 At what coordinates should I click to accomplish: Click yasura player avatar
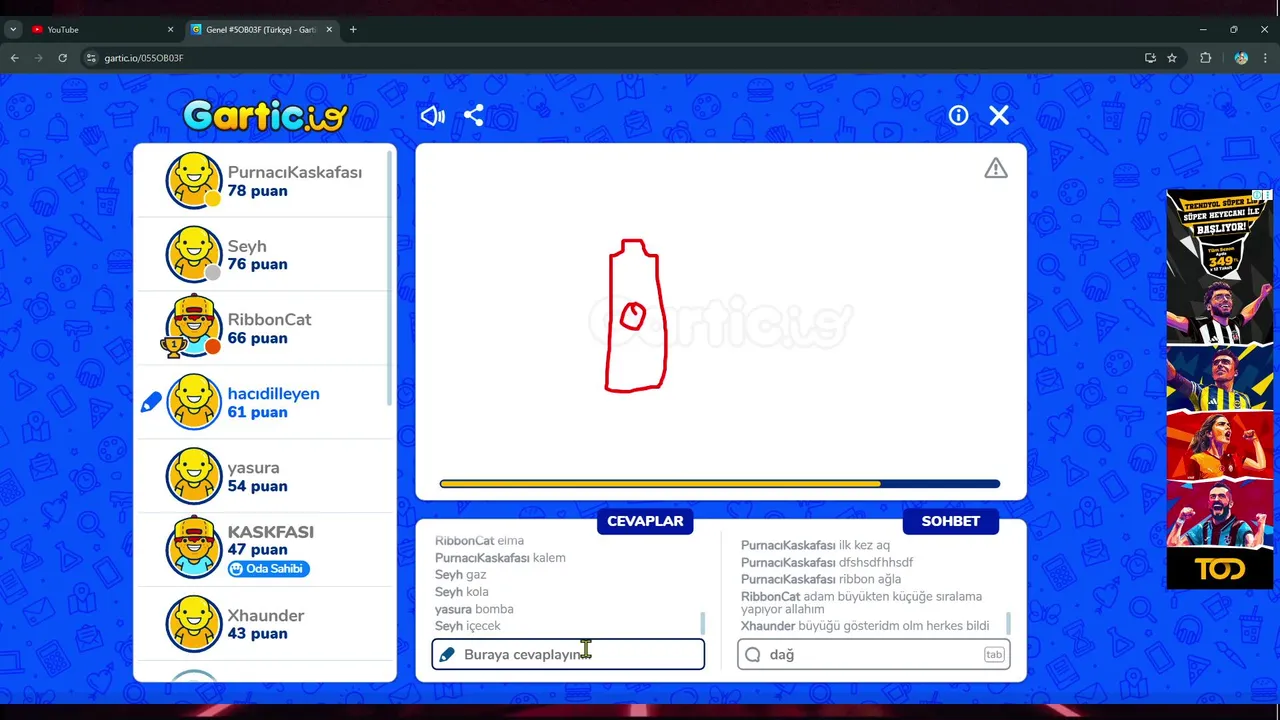(193, 476)
